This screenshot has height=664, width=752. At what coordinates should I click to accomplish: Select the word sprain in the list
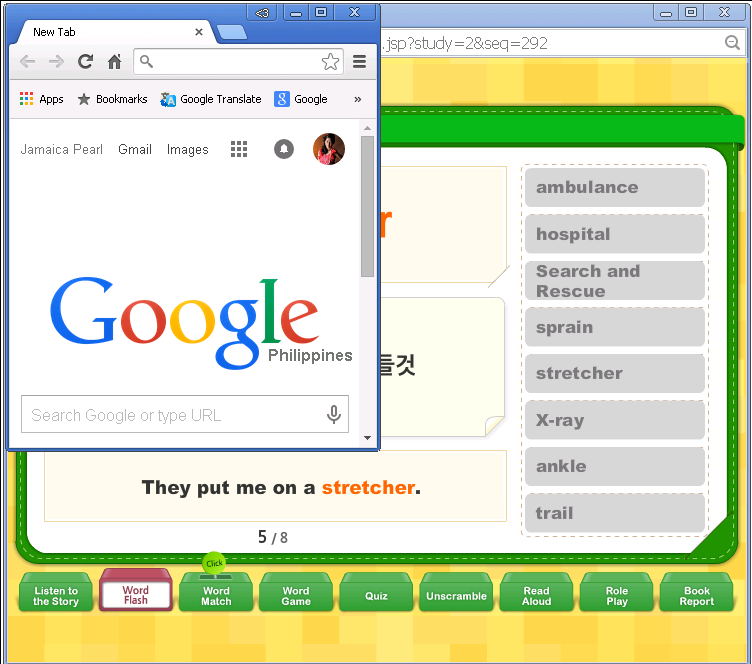click(615, 327)
